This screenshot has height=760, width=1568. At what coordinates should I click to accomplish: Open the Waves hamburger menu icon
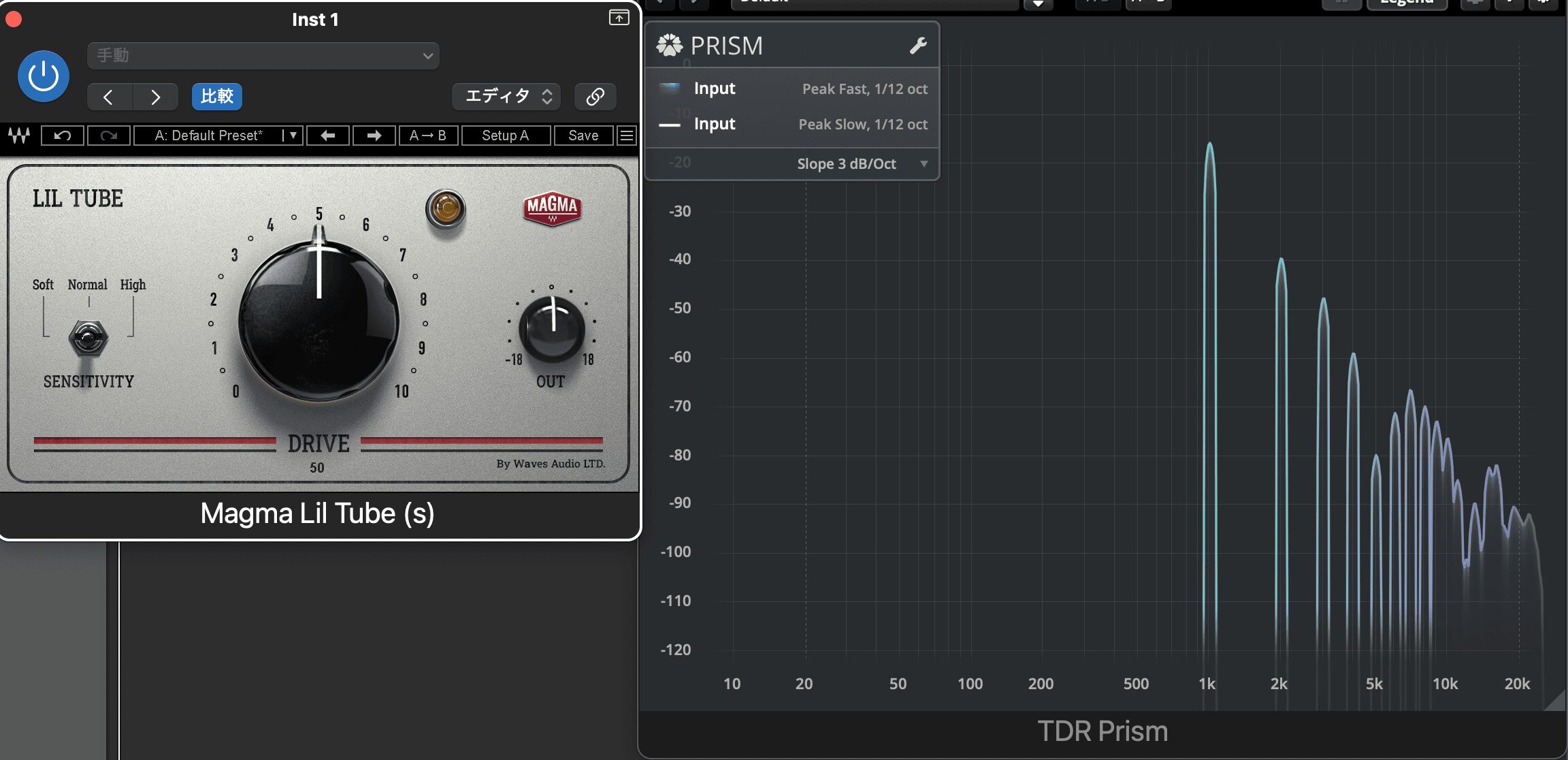point(626,136)
